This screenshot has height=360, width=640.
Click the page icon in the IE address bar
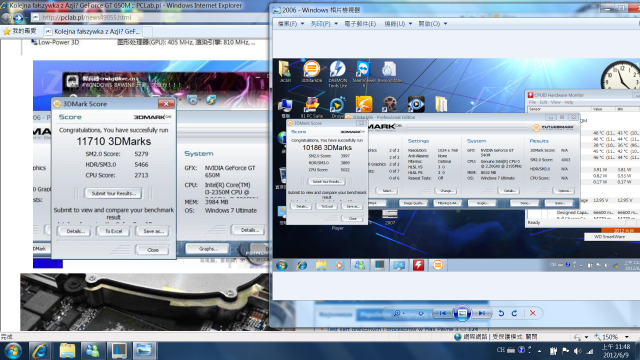click(x=36, y=18)
